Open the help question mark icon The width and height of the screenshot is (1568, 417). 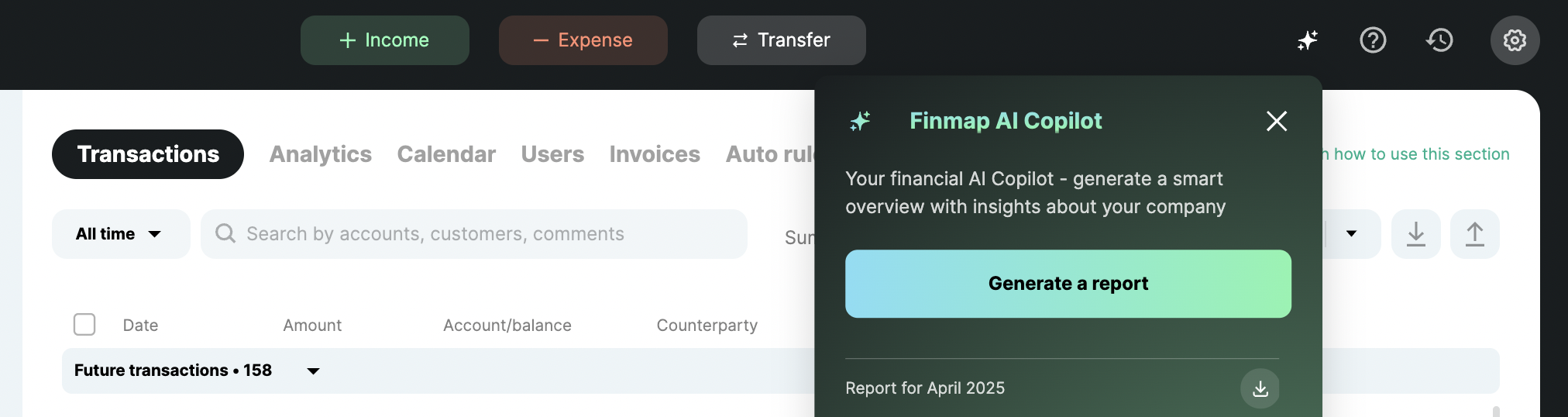1373,40
